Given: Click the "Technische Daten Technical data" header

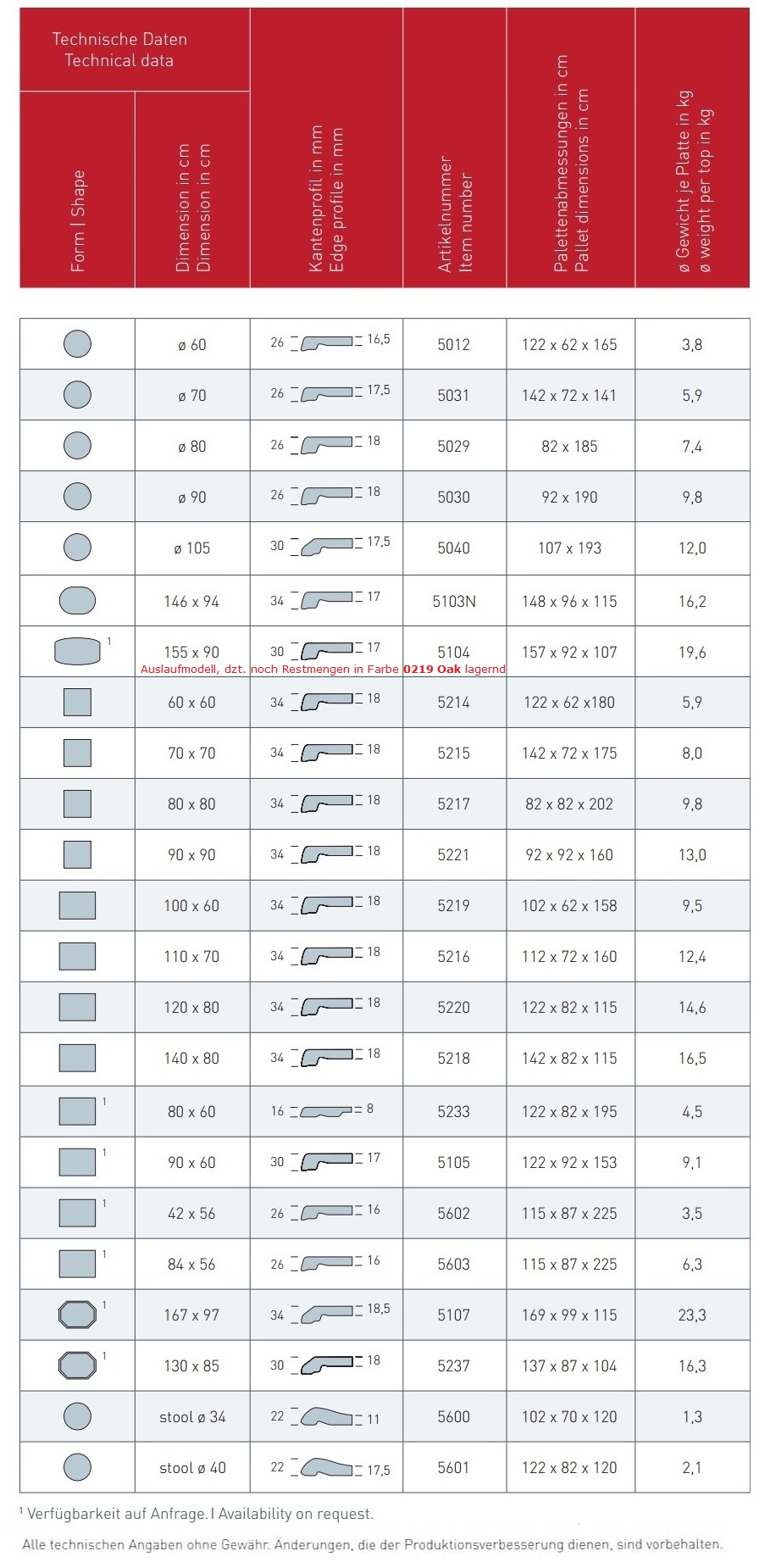Looking at the screenshot, I should coord(119,49).
